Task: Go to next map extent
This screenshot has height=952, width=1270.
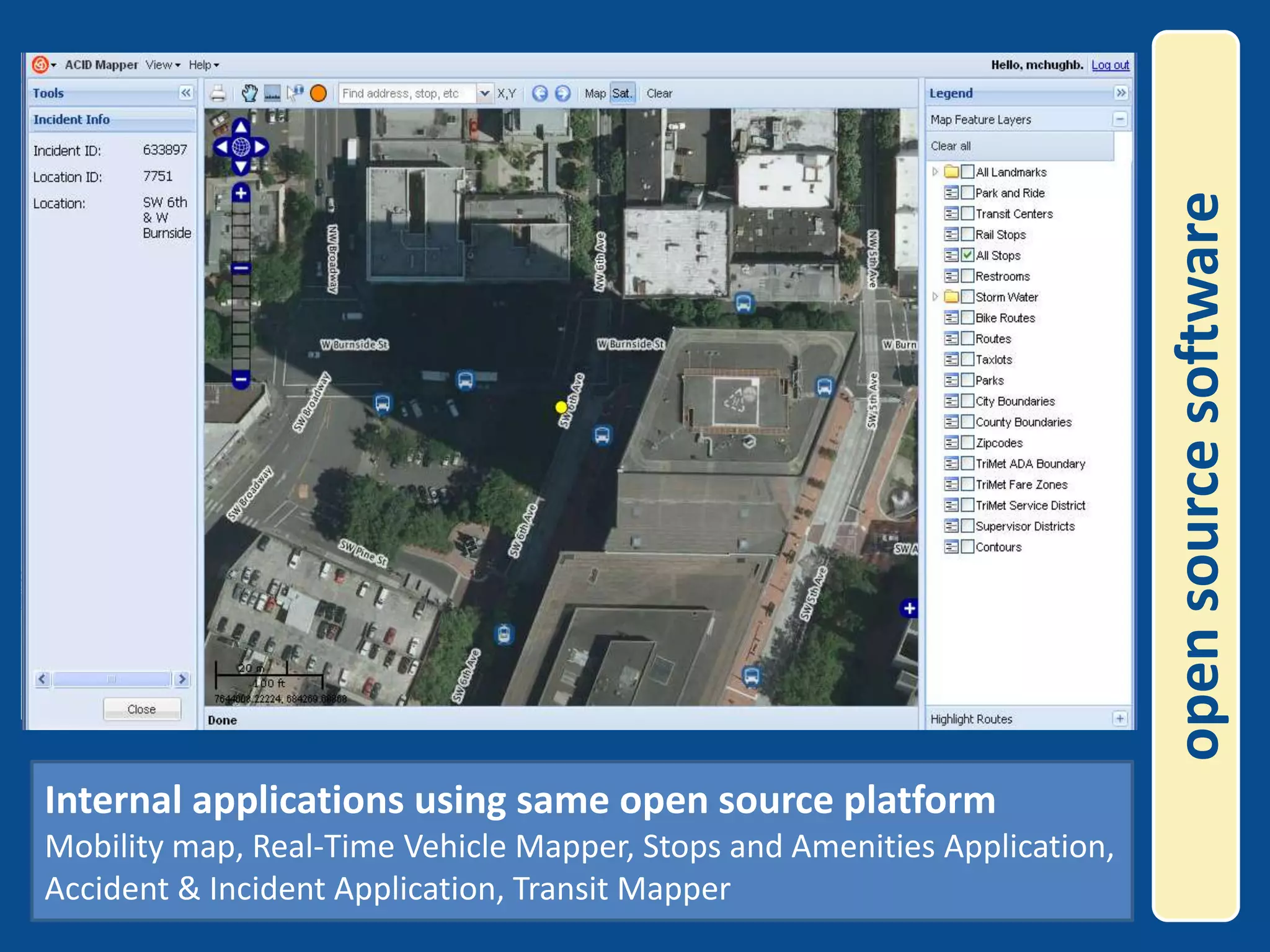Action: [562, 94]
